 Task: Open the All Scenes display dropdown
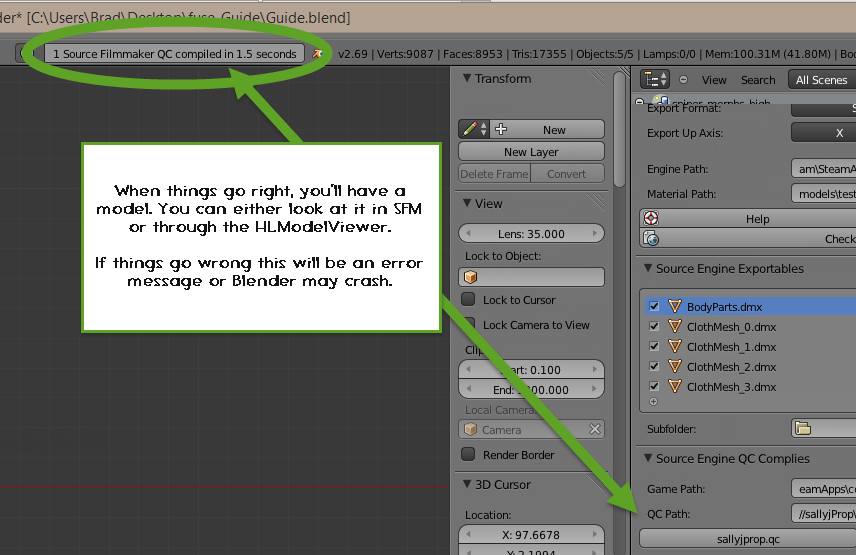coord(822,80)
